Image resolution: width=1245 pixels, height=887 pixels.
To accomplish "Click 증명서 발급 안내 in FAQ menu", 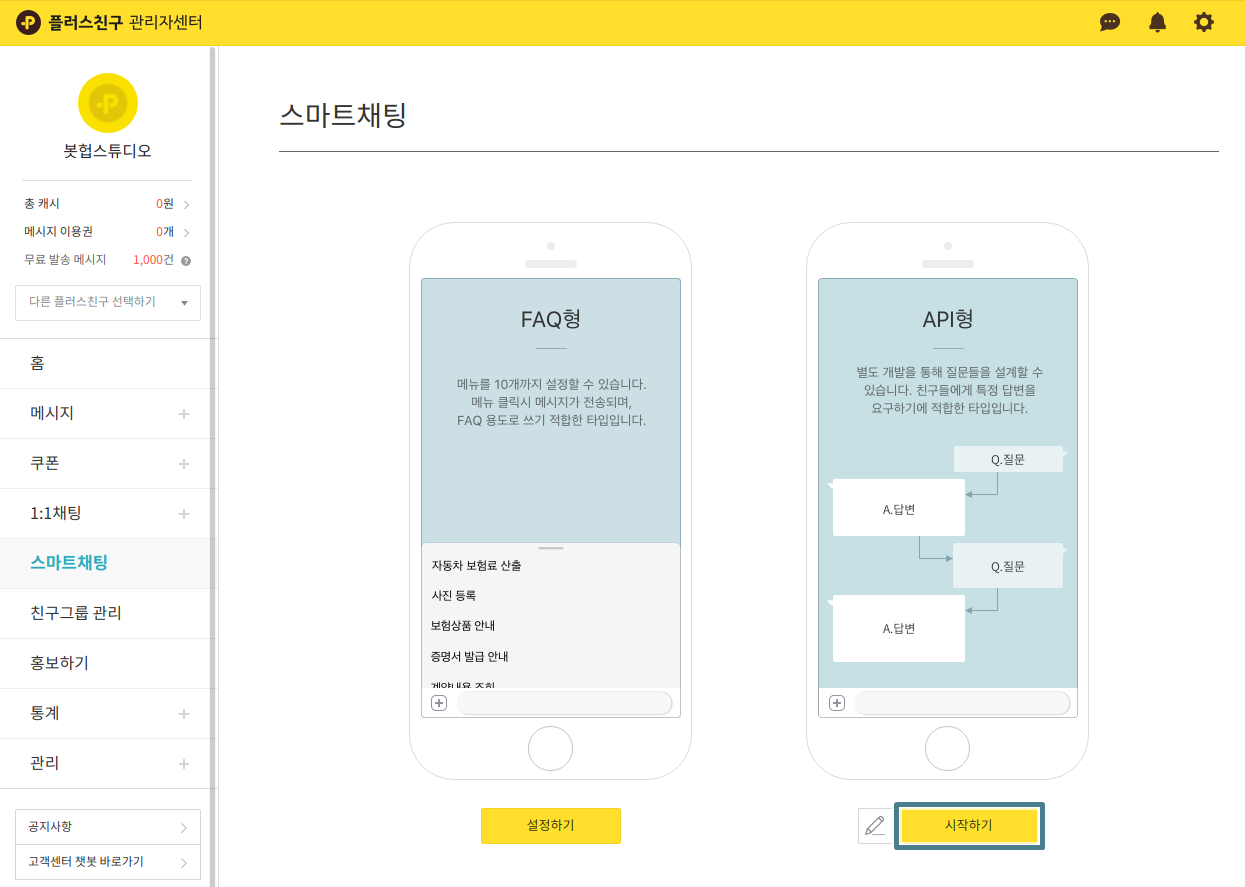I will click(470, 657).
